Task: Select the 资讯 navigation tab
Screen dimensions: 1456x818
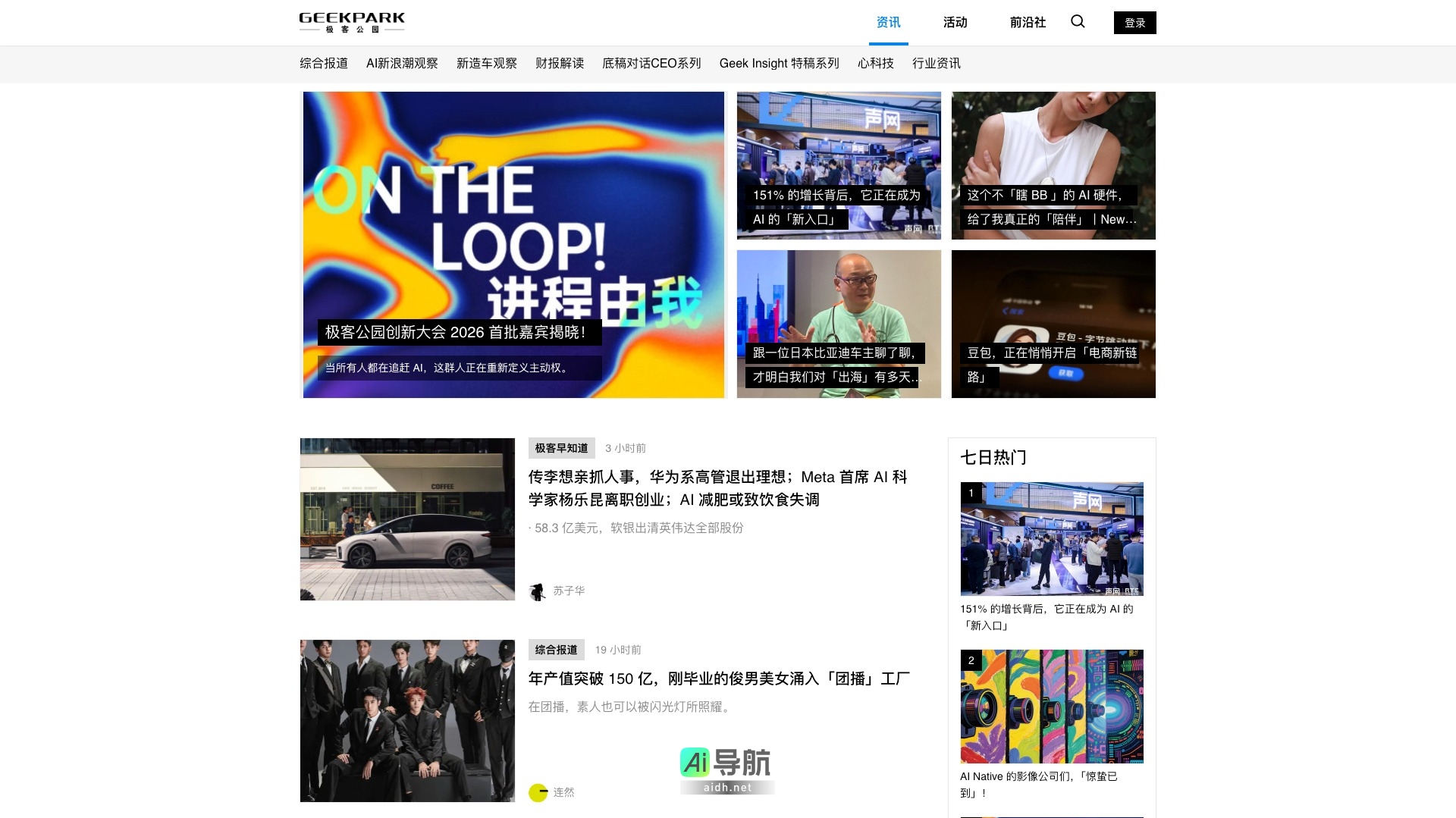Action: coord(888,23)
